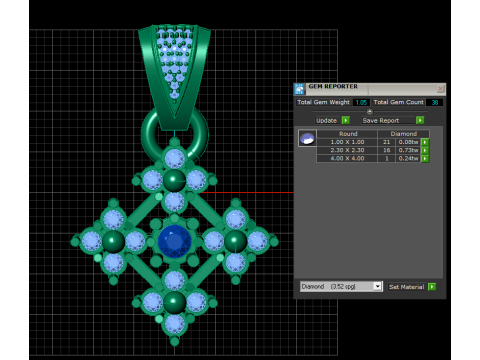Click the Total Gem Weight label
The image size is (480, 360).
(323, 102)
